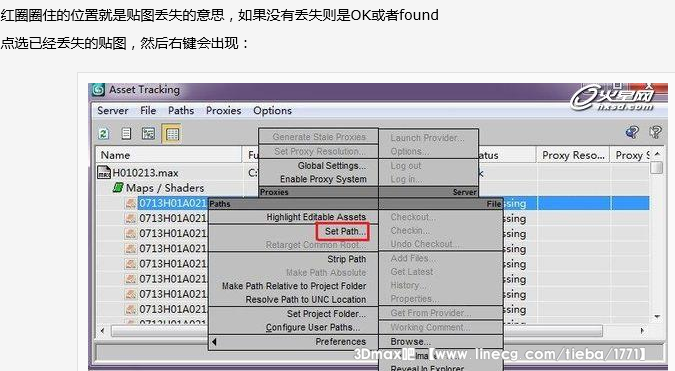This screenshot has width=675, height=371.
Task: Switch to Tree View toolbar icon
Action: (x=149, y=134)
